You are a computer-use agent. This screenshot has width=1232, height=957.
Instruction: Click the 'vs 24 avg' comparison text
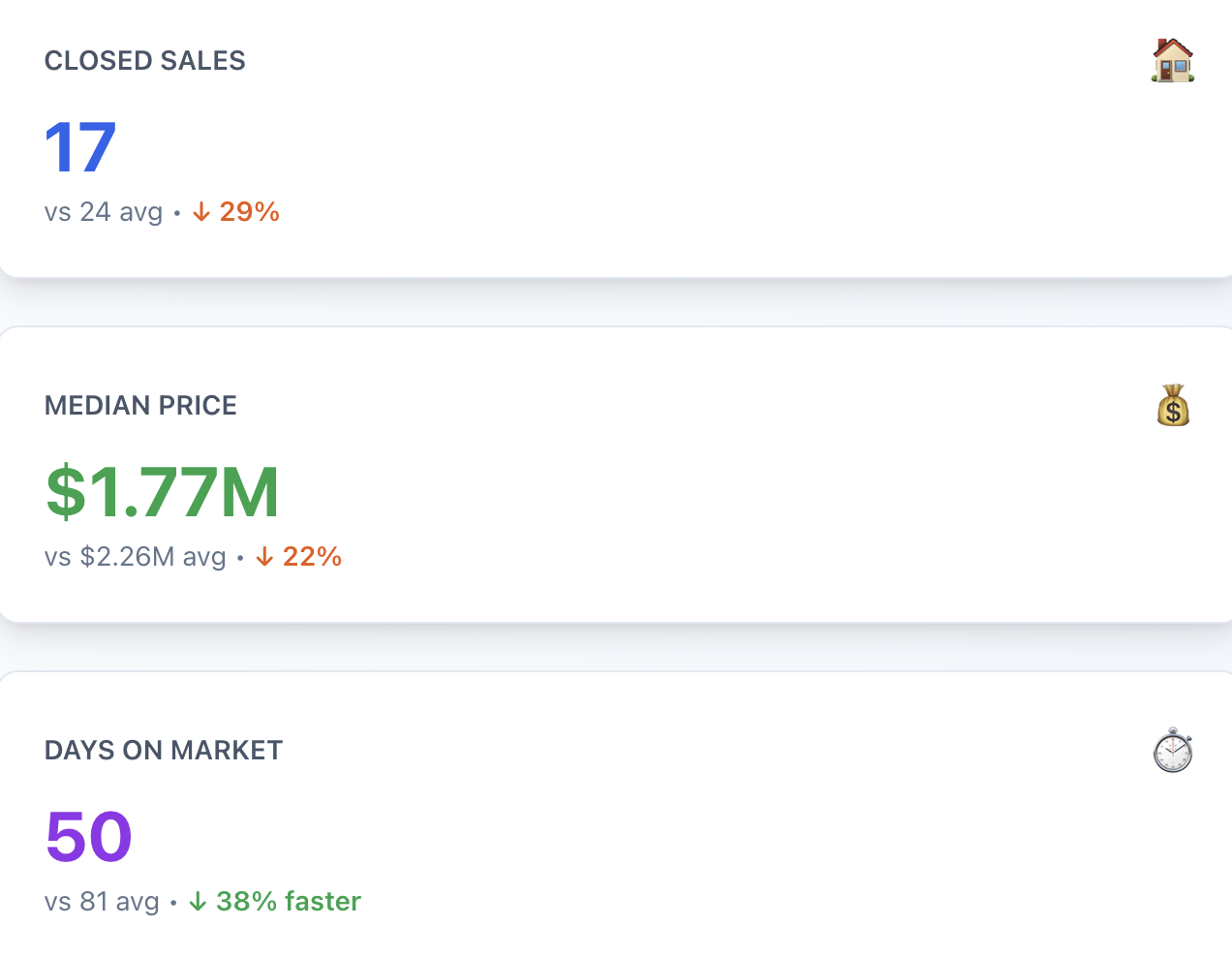coord(104,212)
